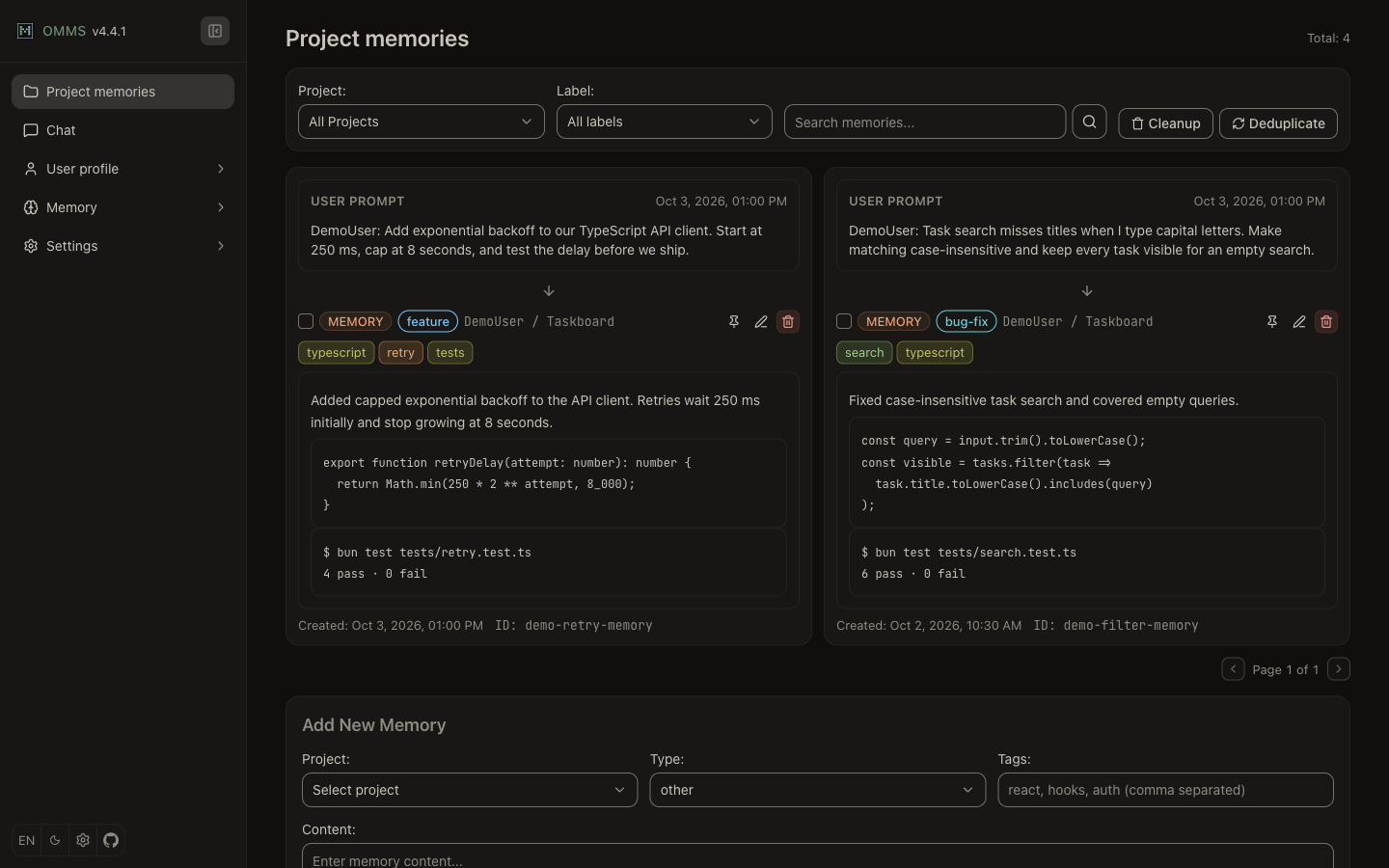
Task: Run Deduplicate on memories
Action: click(x=1278, y=123)
